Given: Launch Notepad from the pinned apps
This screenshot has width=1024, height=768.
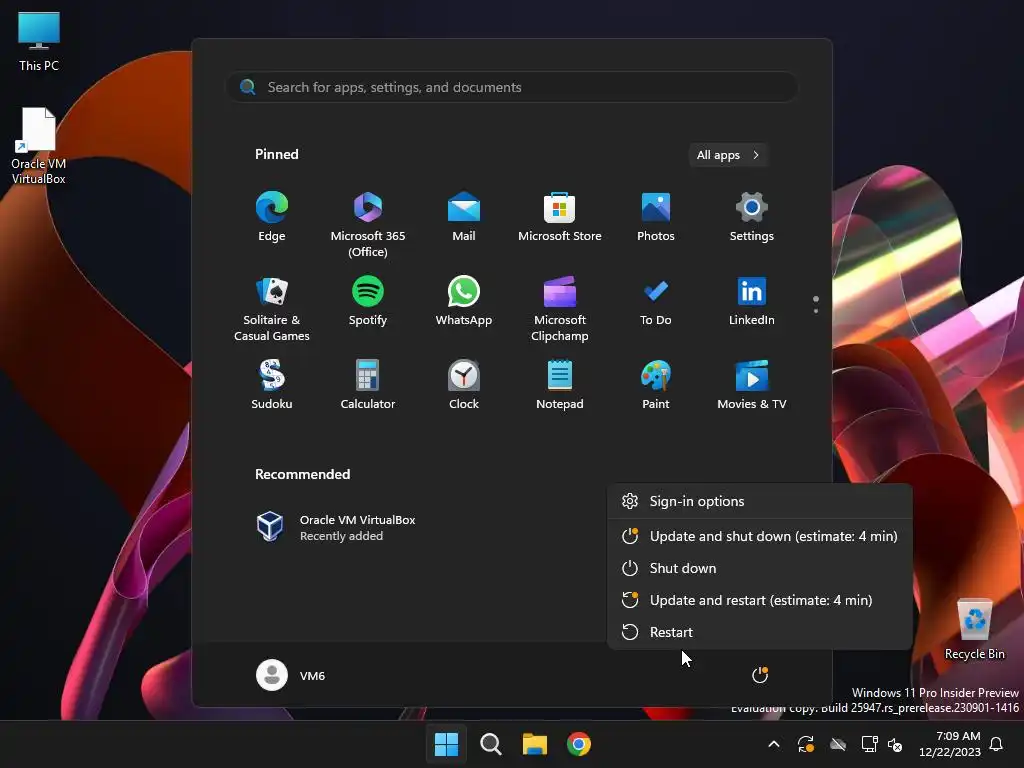Looking at the screenshot, I should pyautogui.click(x=560, y=385).
